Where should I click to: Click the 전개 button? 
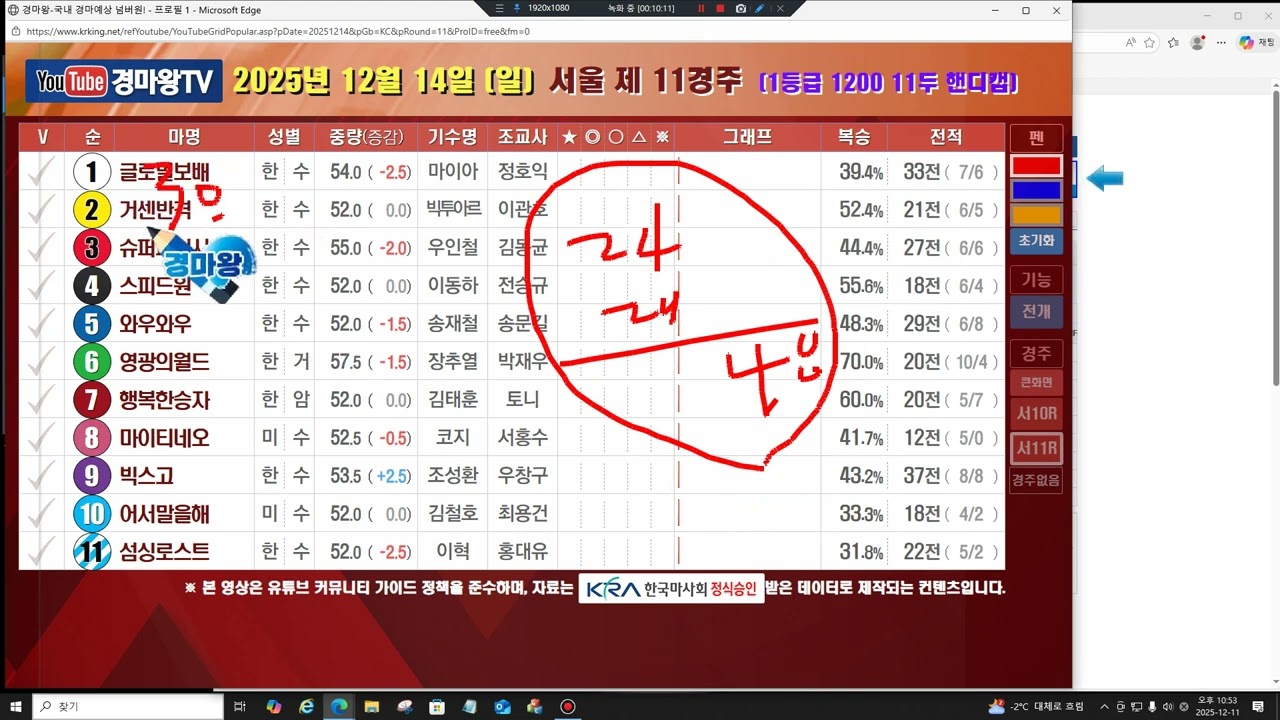pos(1036,312)
